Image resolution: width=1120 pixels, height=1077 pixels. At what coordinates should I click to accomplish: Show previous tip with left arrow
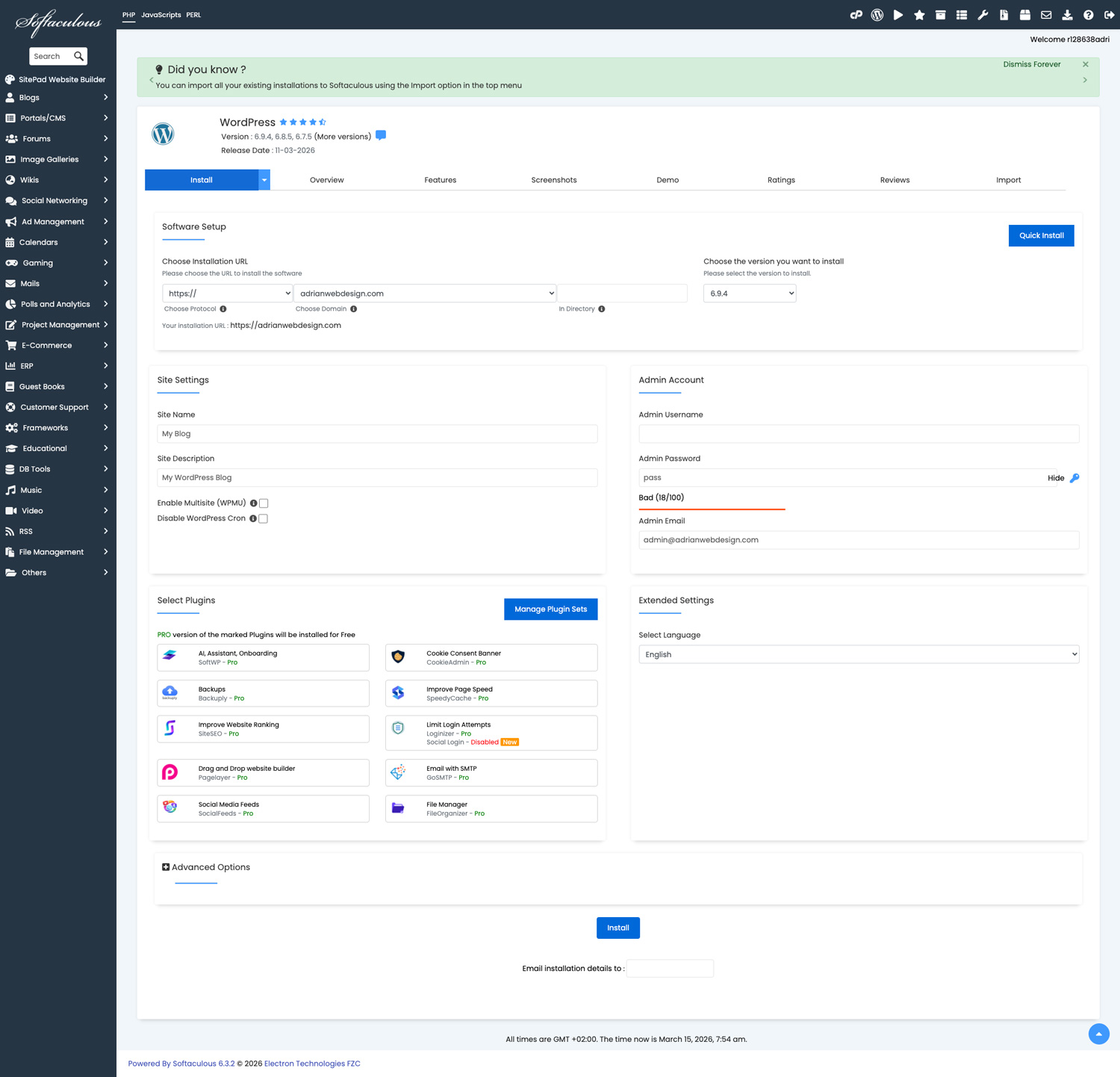click(x=152, y=80)
